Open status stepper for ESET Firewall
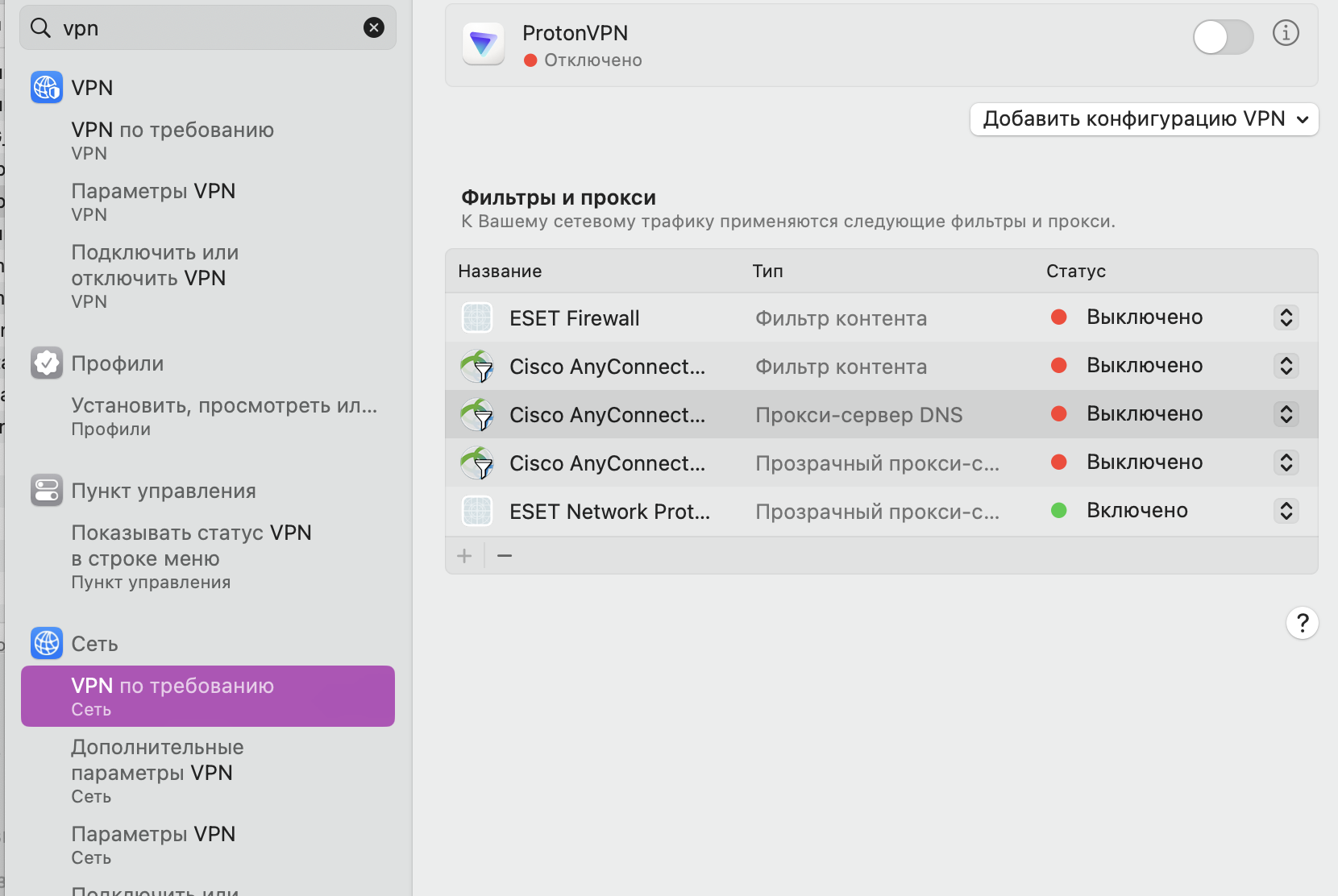Screen dimensions: 1338x896 point(1286,317)
